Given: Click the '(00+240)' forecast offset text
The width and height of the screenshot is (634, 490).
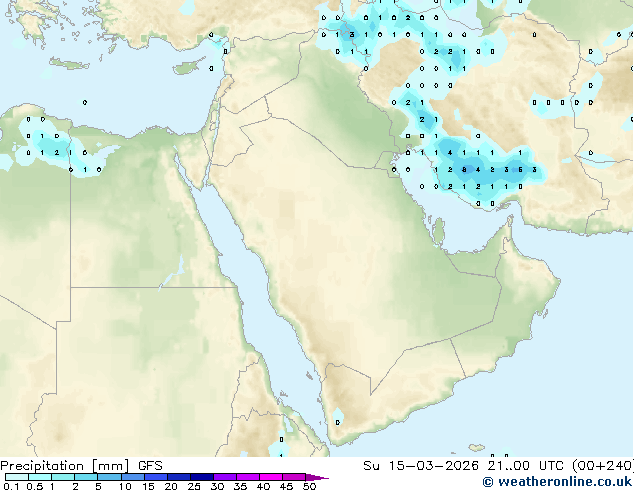Looking at the screenshot, I should click(x=603, y=466).
